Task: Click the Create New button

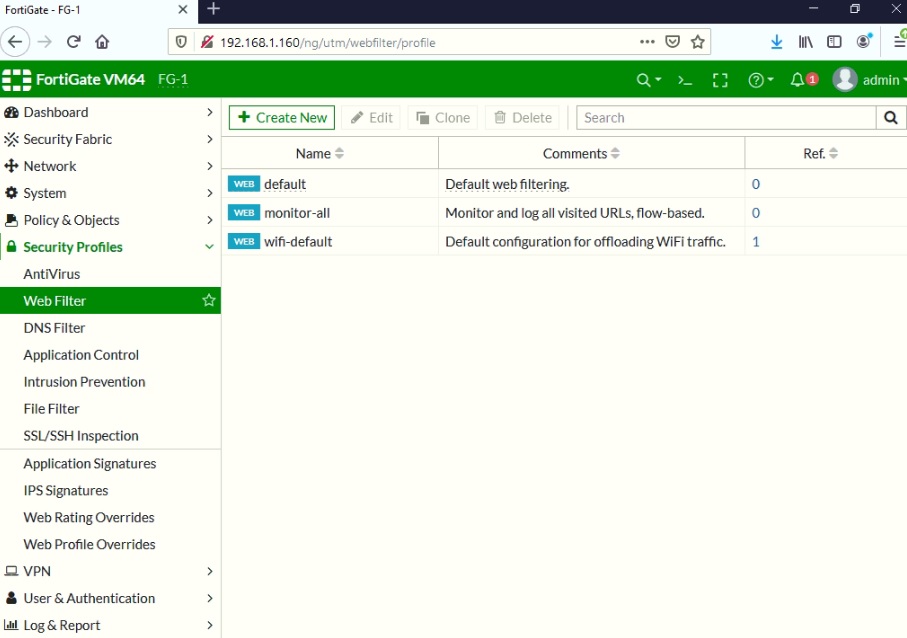Action: pos(281,117)
